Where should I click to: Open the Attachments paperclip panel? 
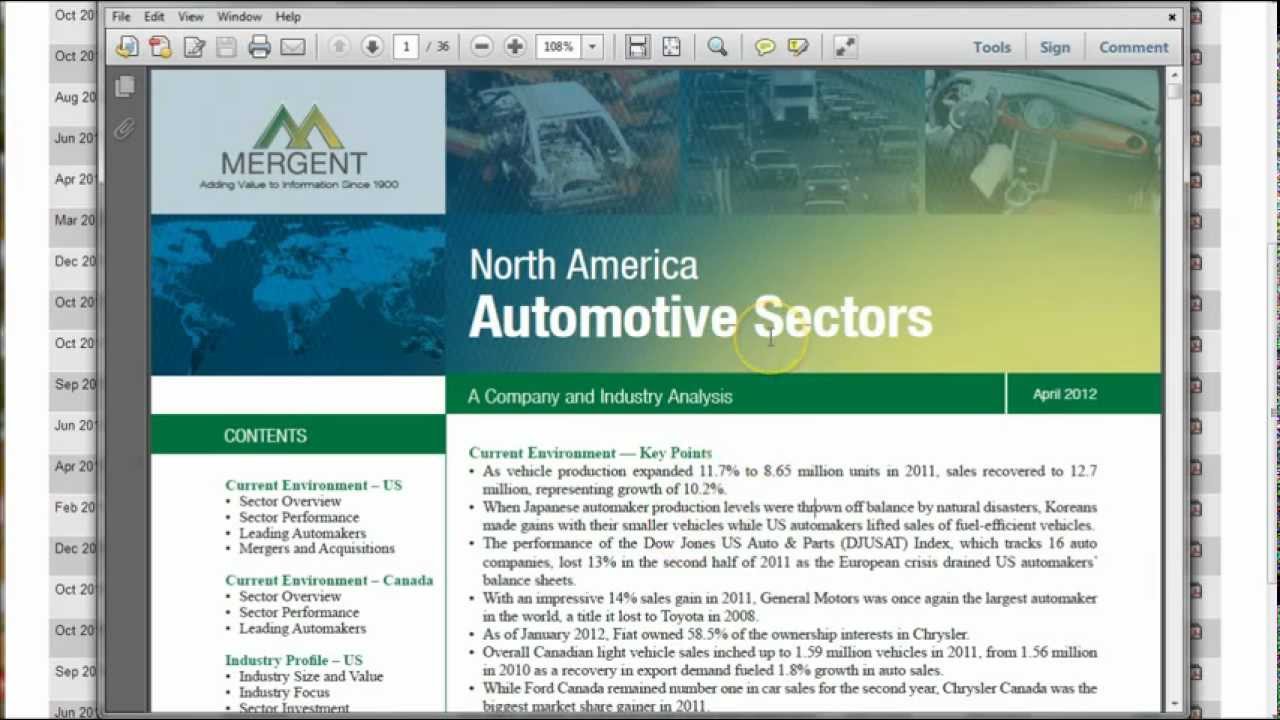(124, 129)
